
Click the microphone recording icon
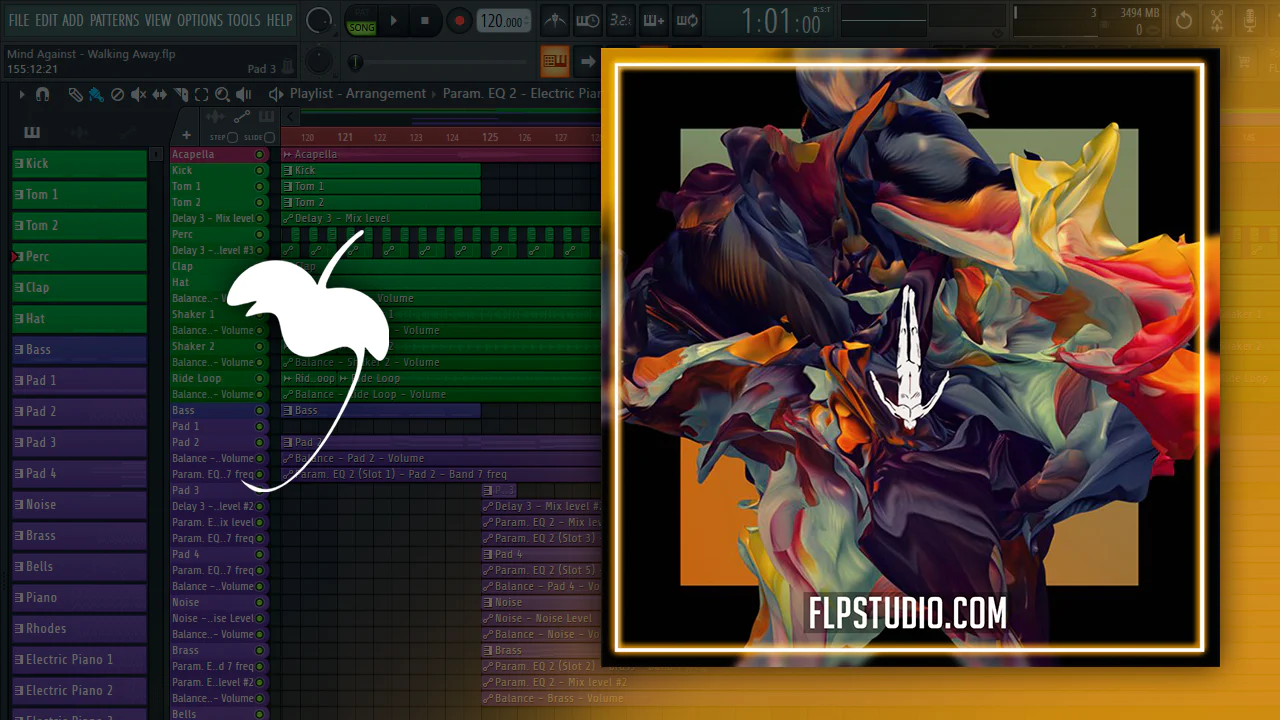pyautogui.click(x=1250, y=20)
